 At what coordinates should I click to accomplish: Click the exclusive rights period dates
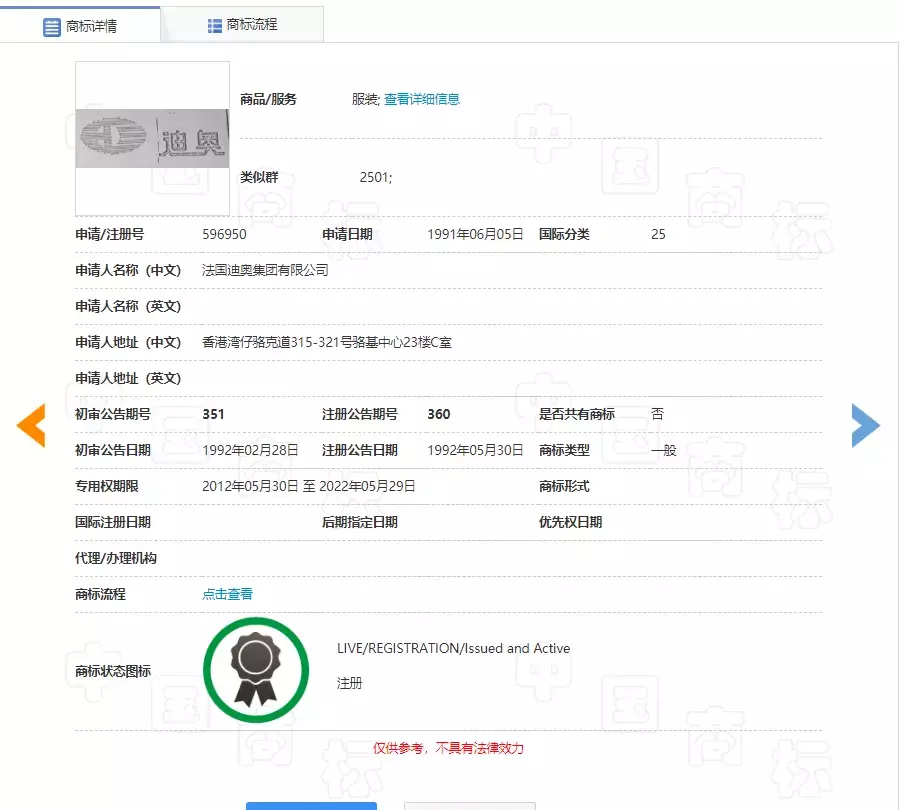(308, 486)
